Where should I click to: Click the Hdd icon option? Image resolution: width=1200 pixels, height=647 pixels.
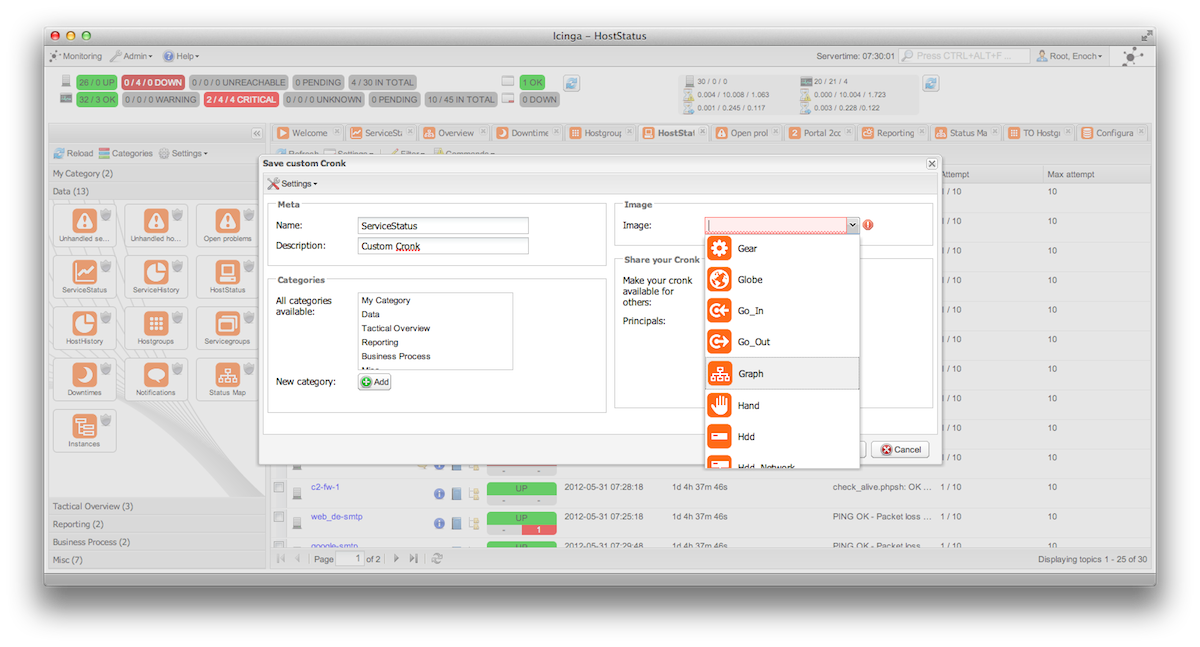[746, 437]
